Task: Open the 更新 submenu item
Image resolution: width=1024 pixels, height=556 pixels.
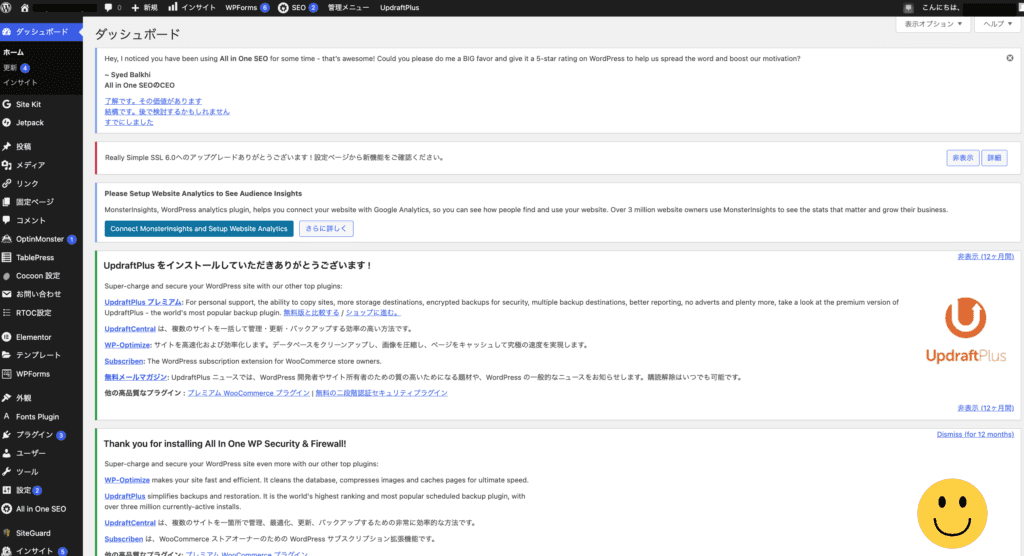Action: [x=16, y=67]
